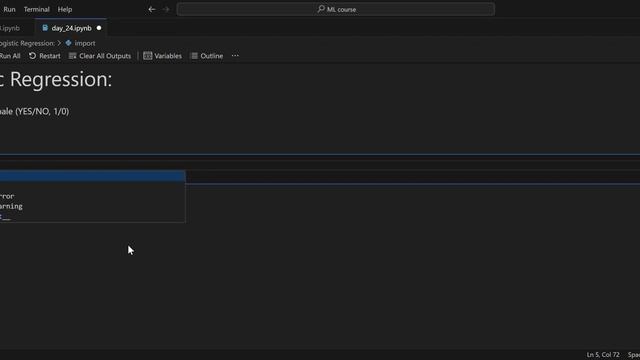
Task: Choose the suggestion ending in 'rror'
Action: pos(93,196)
